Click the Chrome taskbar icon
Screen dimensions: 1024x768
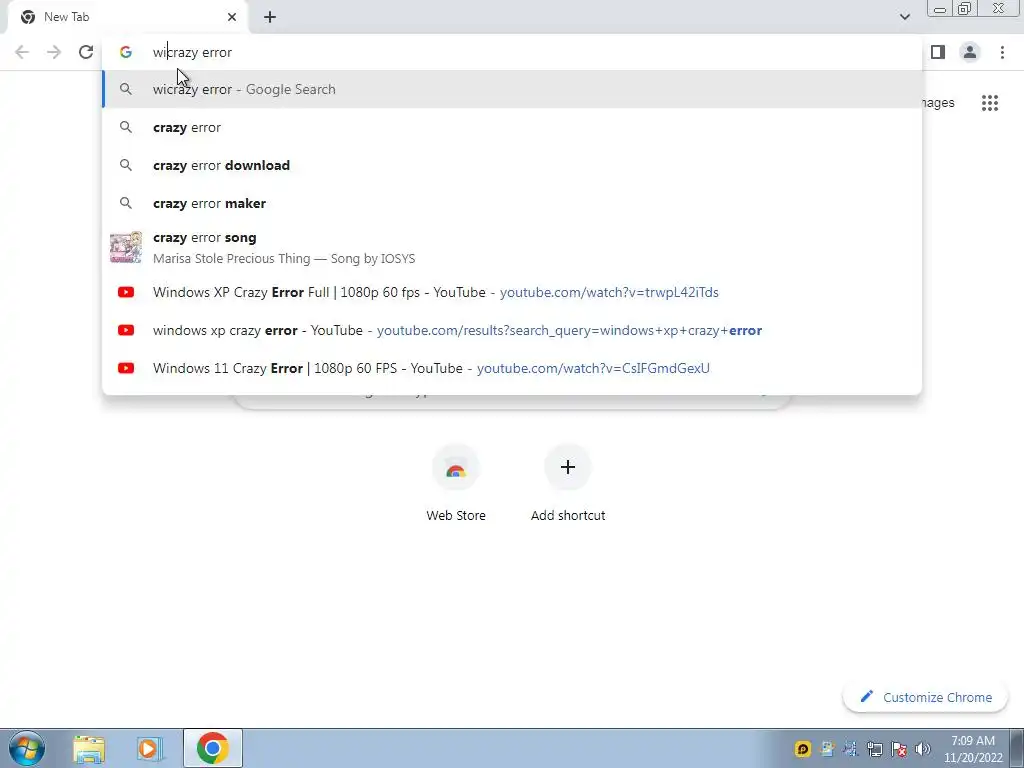pos(212,748)
